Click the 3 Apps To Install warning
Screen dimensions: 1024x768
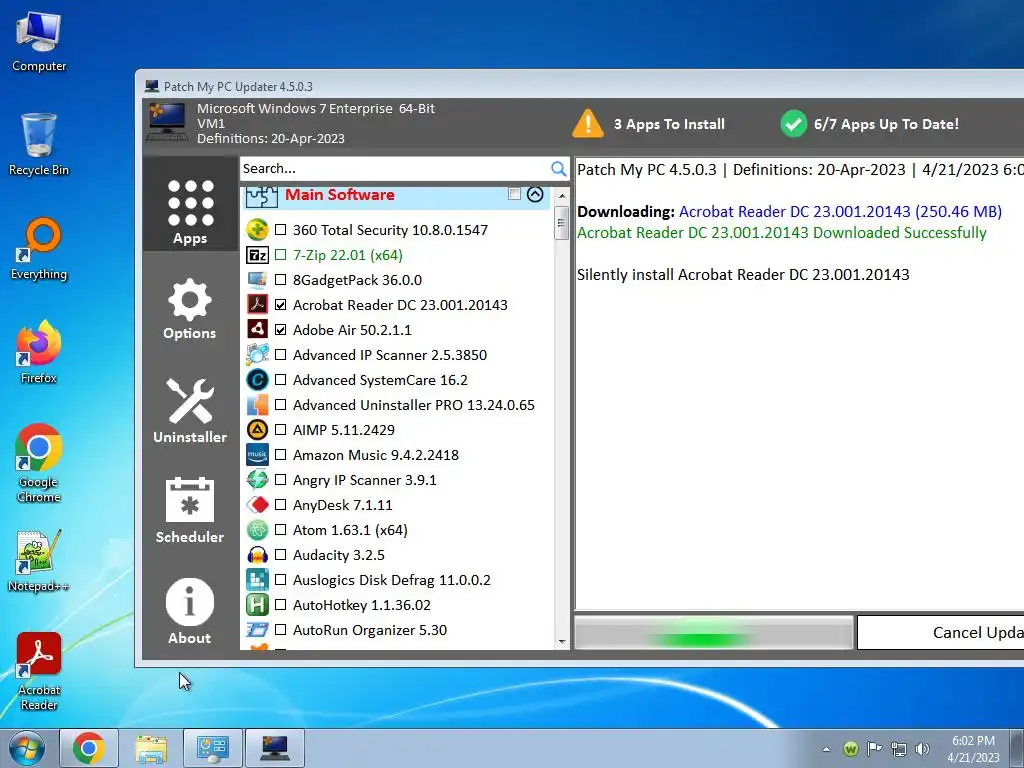click(x=648, y=123)
